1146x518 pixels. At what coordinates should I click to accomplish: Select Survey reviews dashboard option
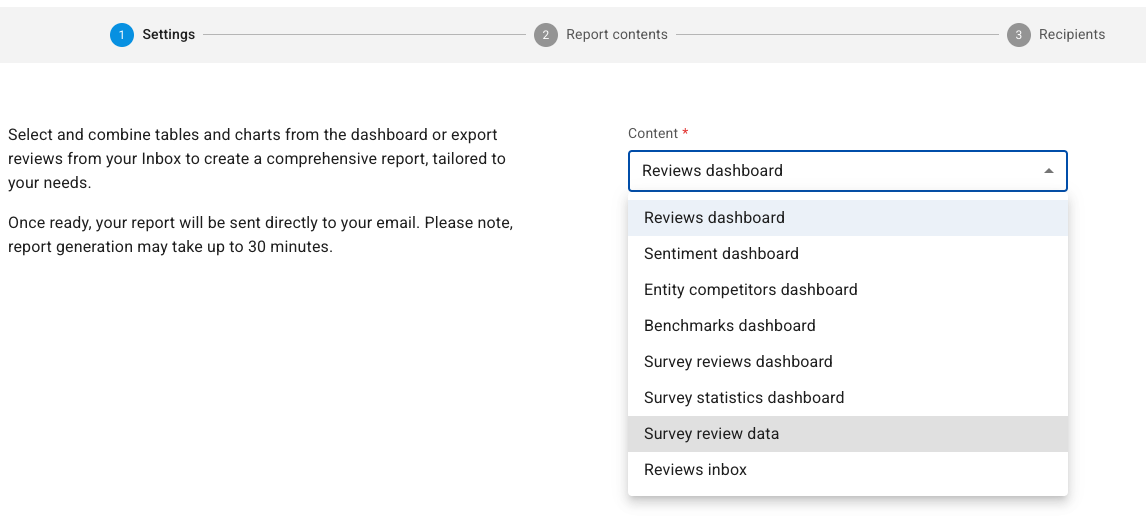(x=848, y=362)
